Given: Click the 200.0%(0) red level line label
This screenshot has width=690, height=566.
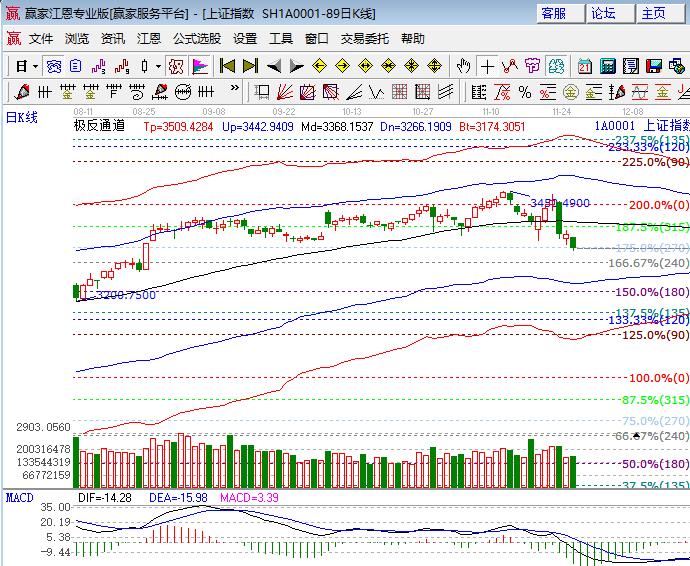Looking at the screenshot, I should [655, 205].
